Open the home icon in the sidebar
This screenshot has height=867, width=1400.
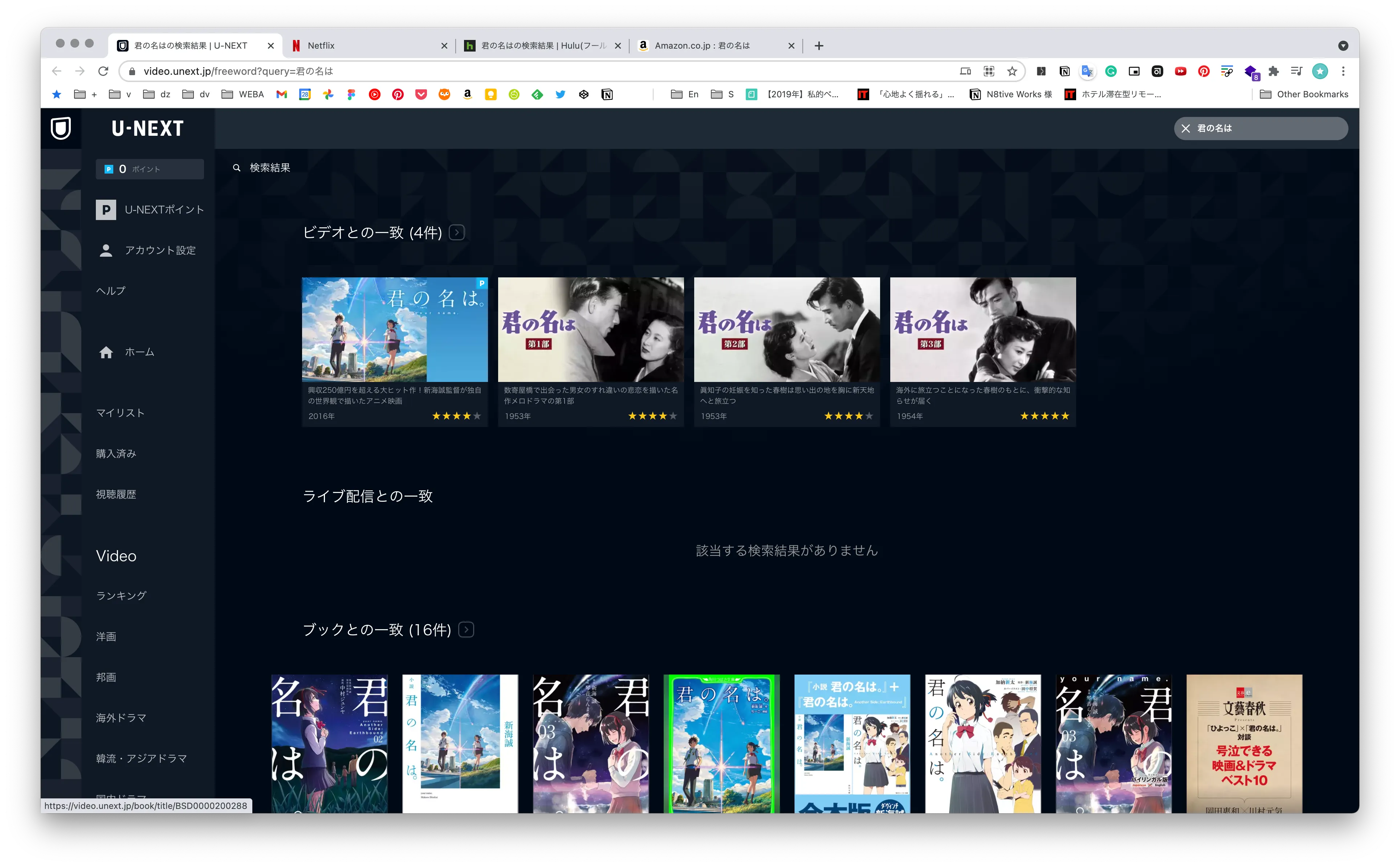[106, 352]
